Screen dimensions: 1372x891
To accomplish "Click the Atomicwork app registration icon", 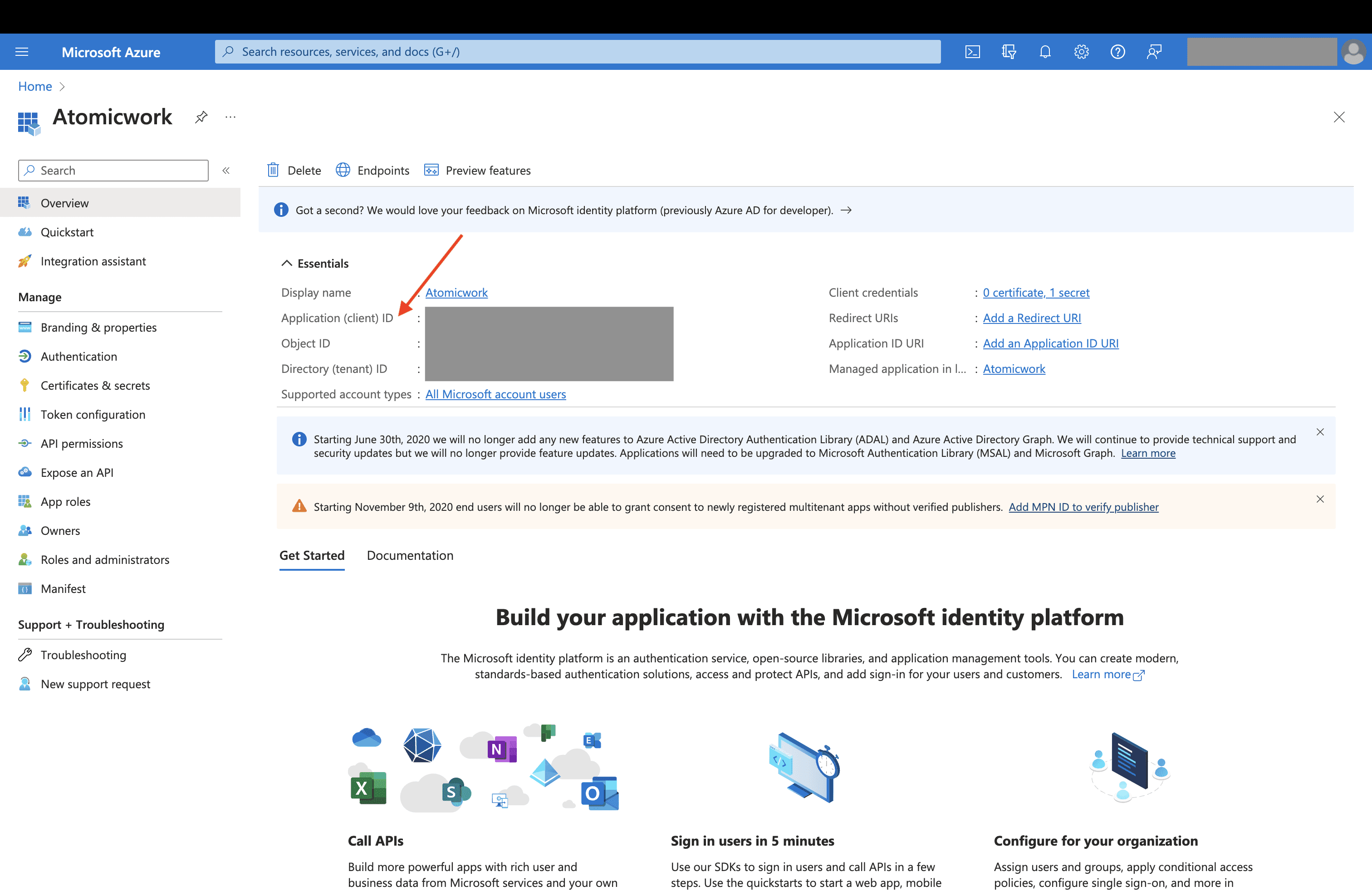I will pos(29,123).
